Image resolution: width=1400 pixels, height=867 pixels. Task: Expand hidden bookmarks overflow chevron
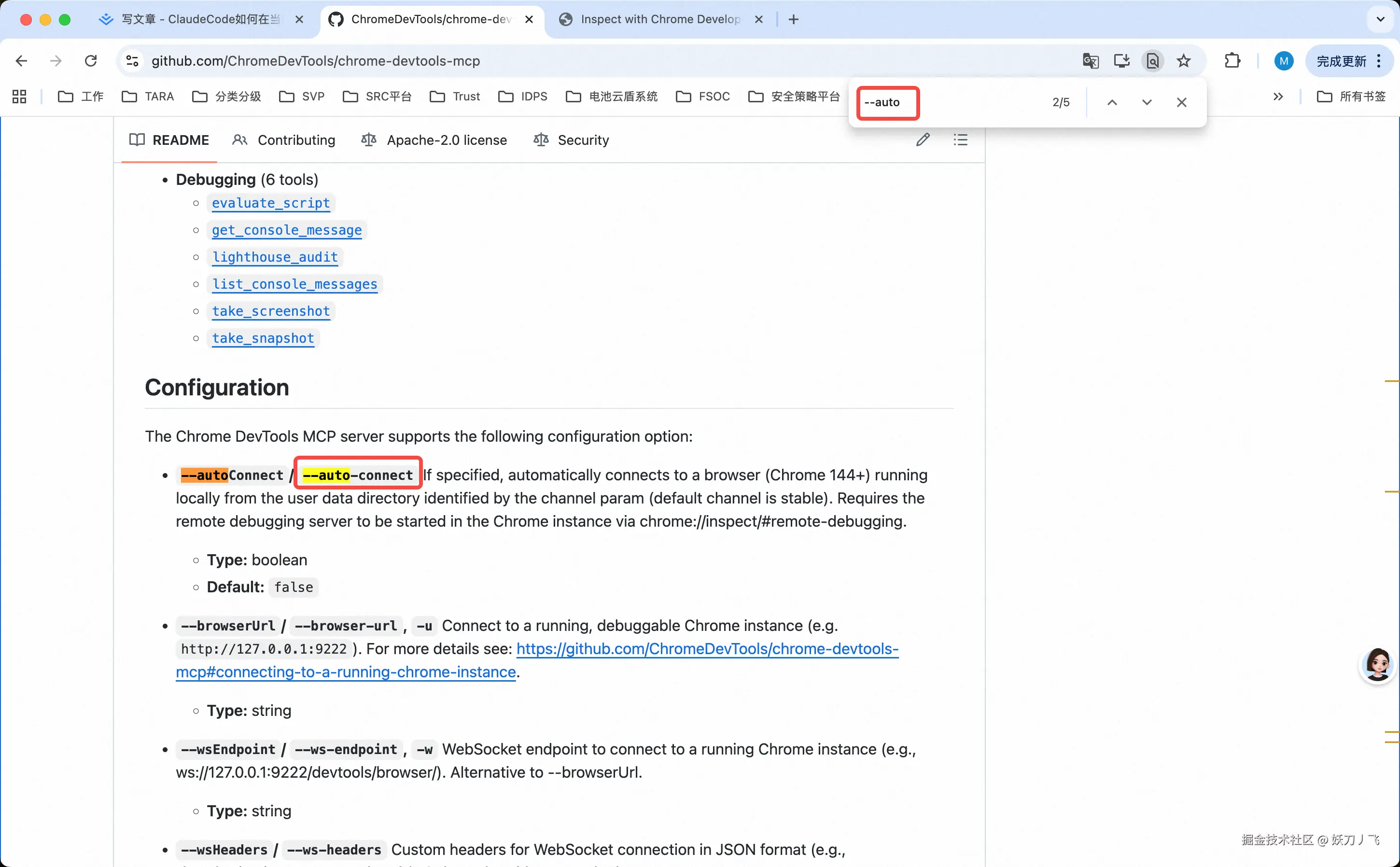tap(1277, 97)
